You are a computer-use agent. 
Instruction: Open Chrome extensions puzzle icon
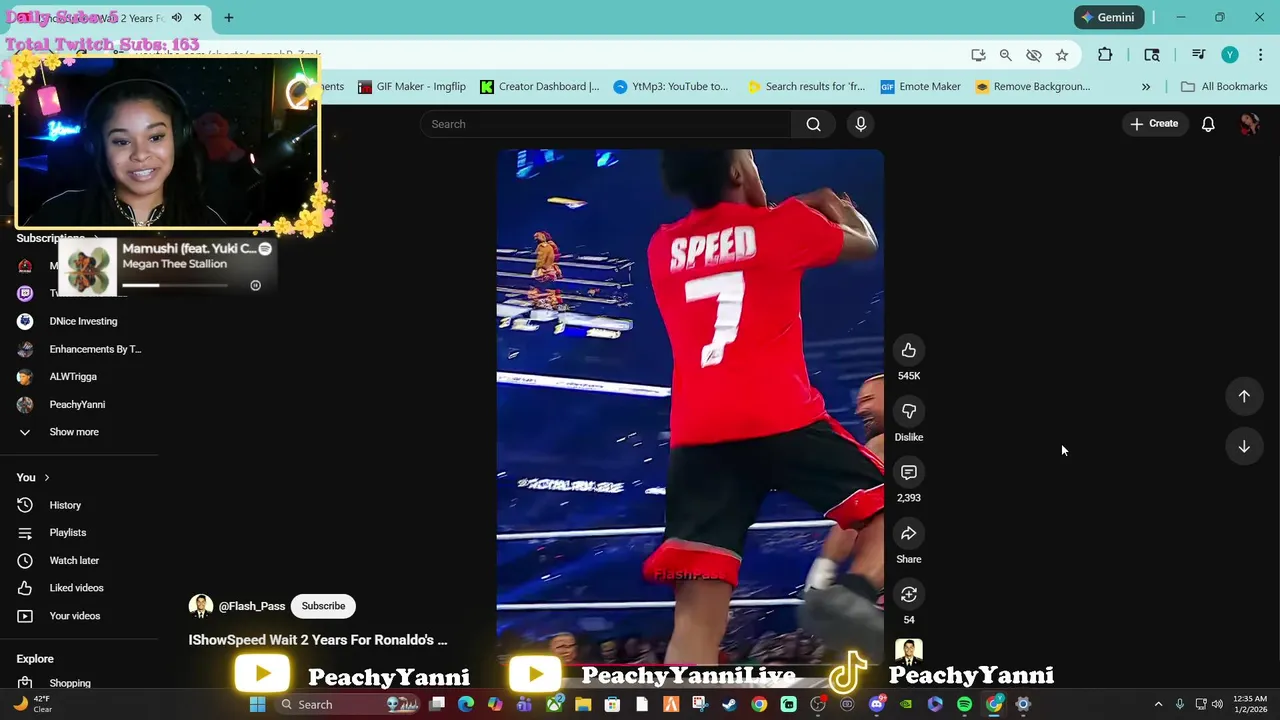click(x=1105, y=55)
